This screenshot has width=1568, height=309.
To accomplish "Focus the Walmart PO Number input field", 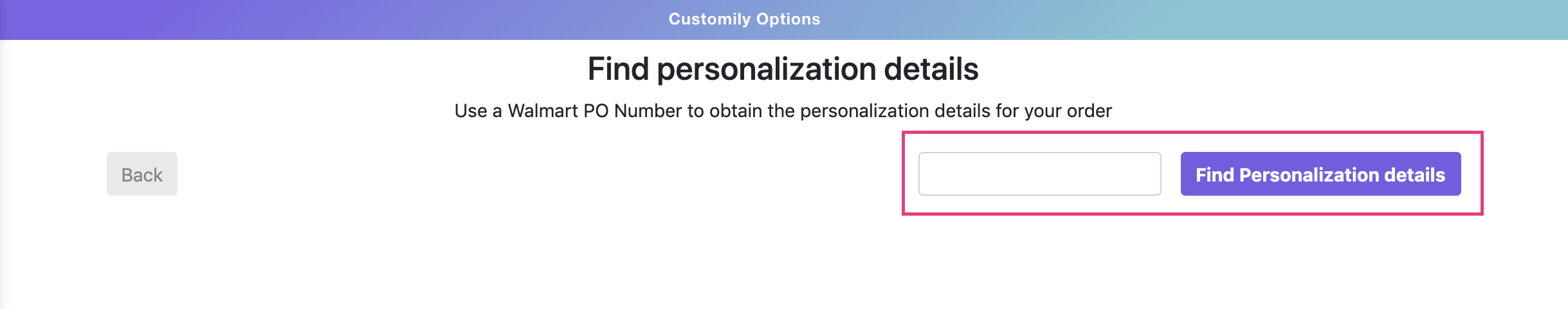I will [x=1039, y=174].
